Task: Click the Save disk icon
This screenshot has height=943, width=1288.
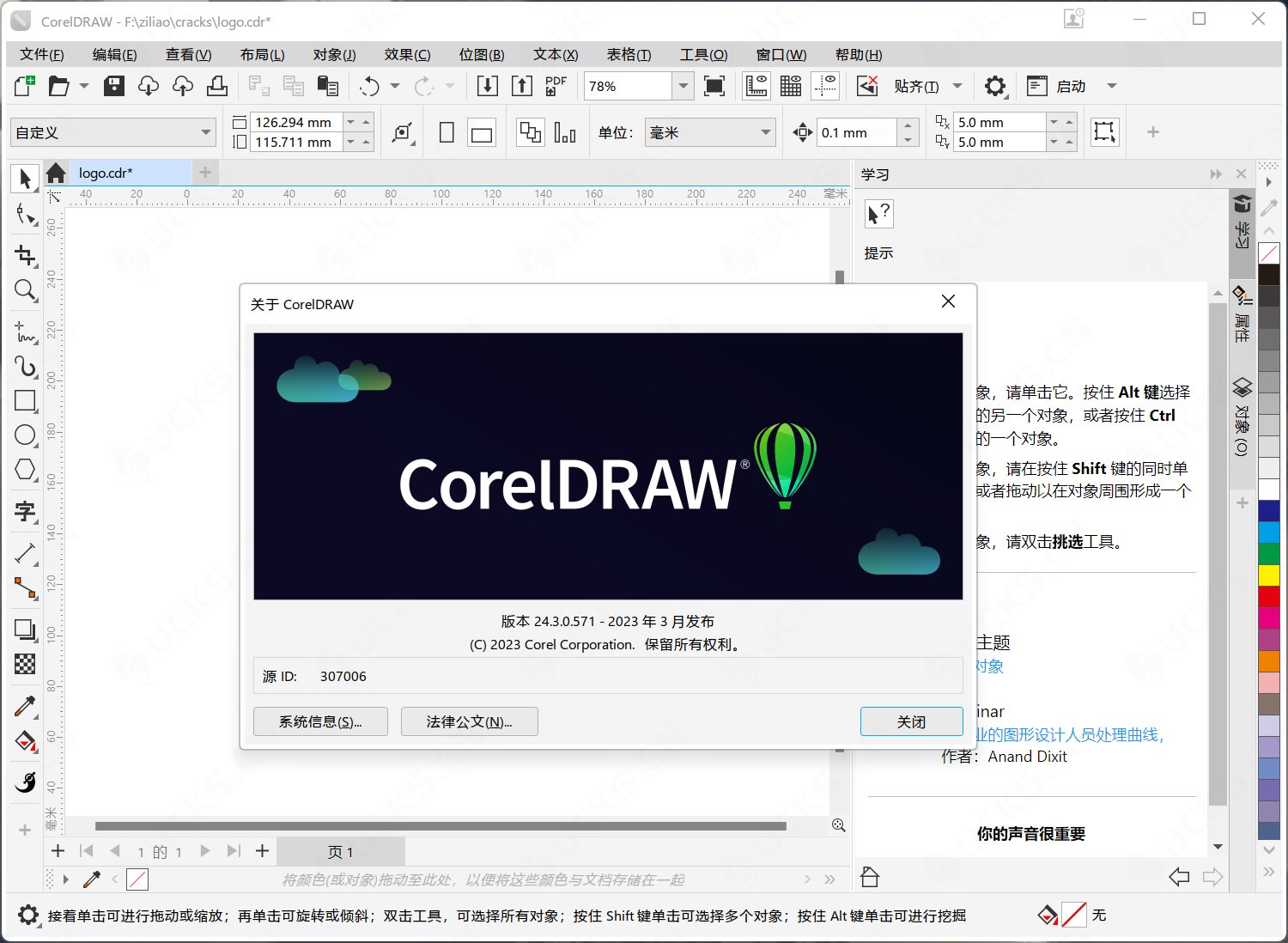Action: click(114, 86)
